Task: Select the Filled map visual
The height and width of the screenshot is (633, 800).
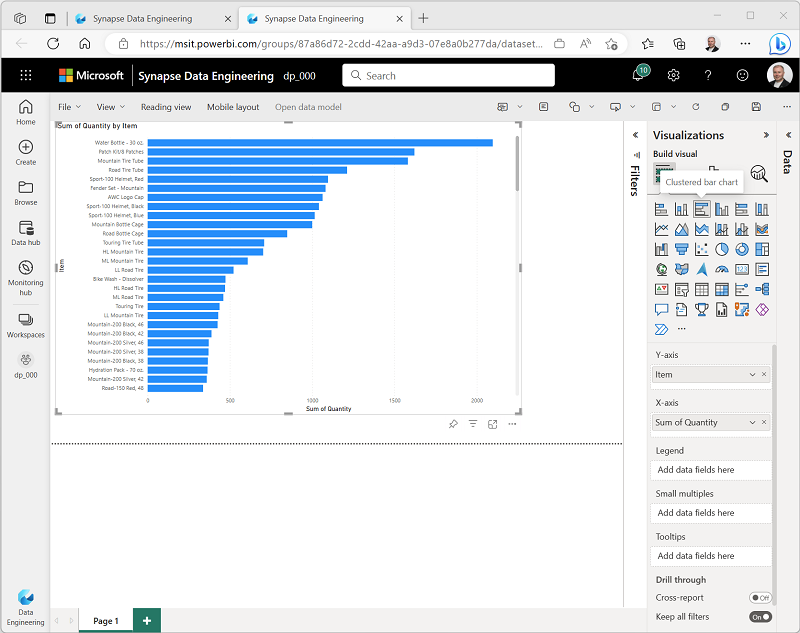Action: [x=681, y=269]
